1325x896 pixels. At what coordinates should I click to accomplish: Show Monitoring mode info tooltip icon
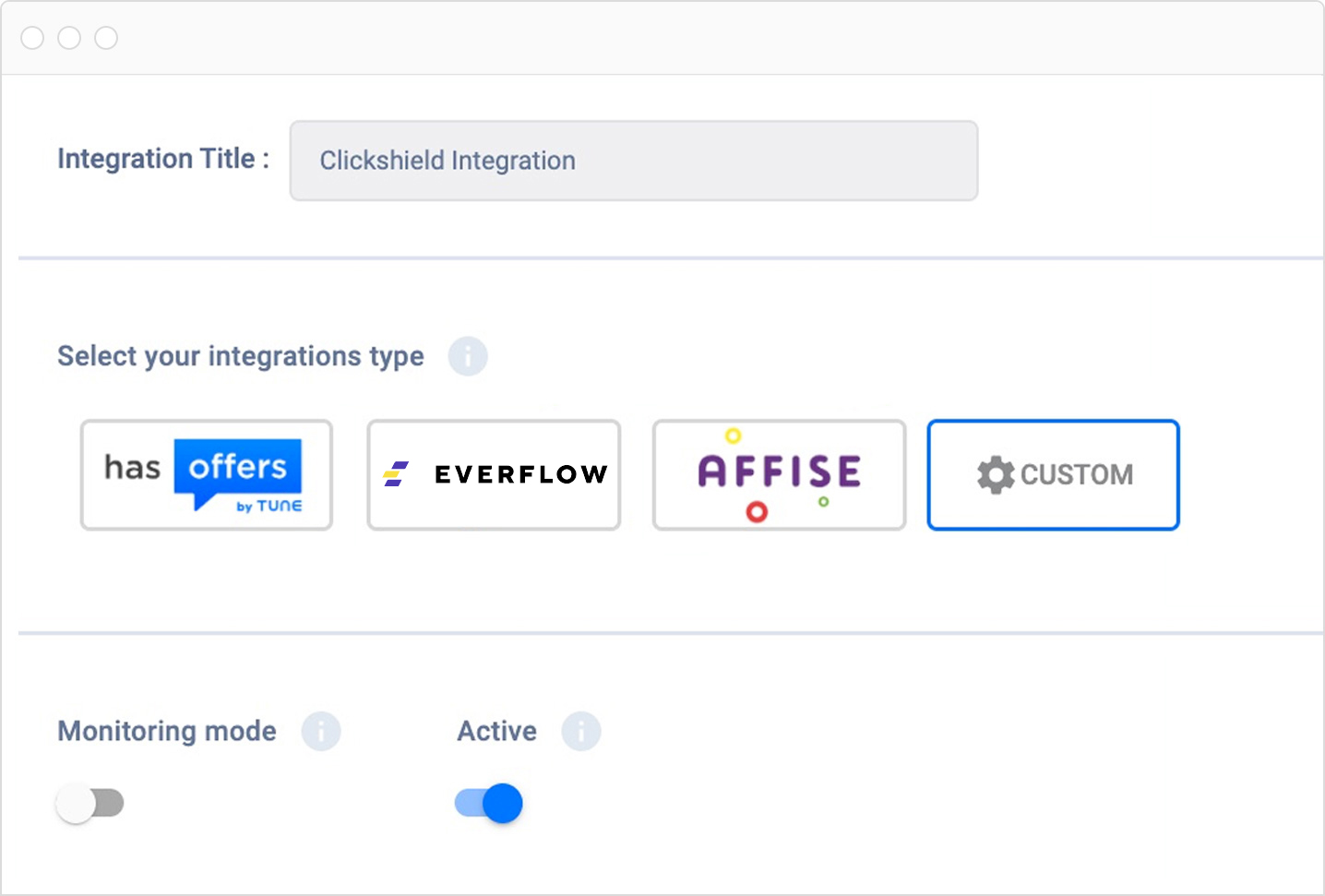(x=321, y=732)
